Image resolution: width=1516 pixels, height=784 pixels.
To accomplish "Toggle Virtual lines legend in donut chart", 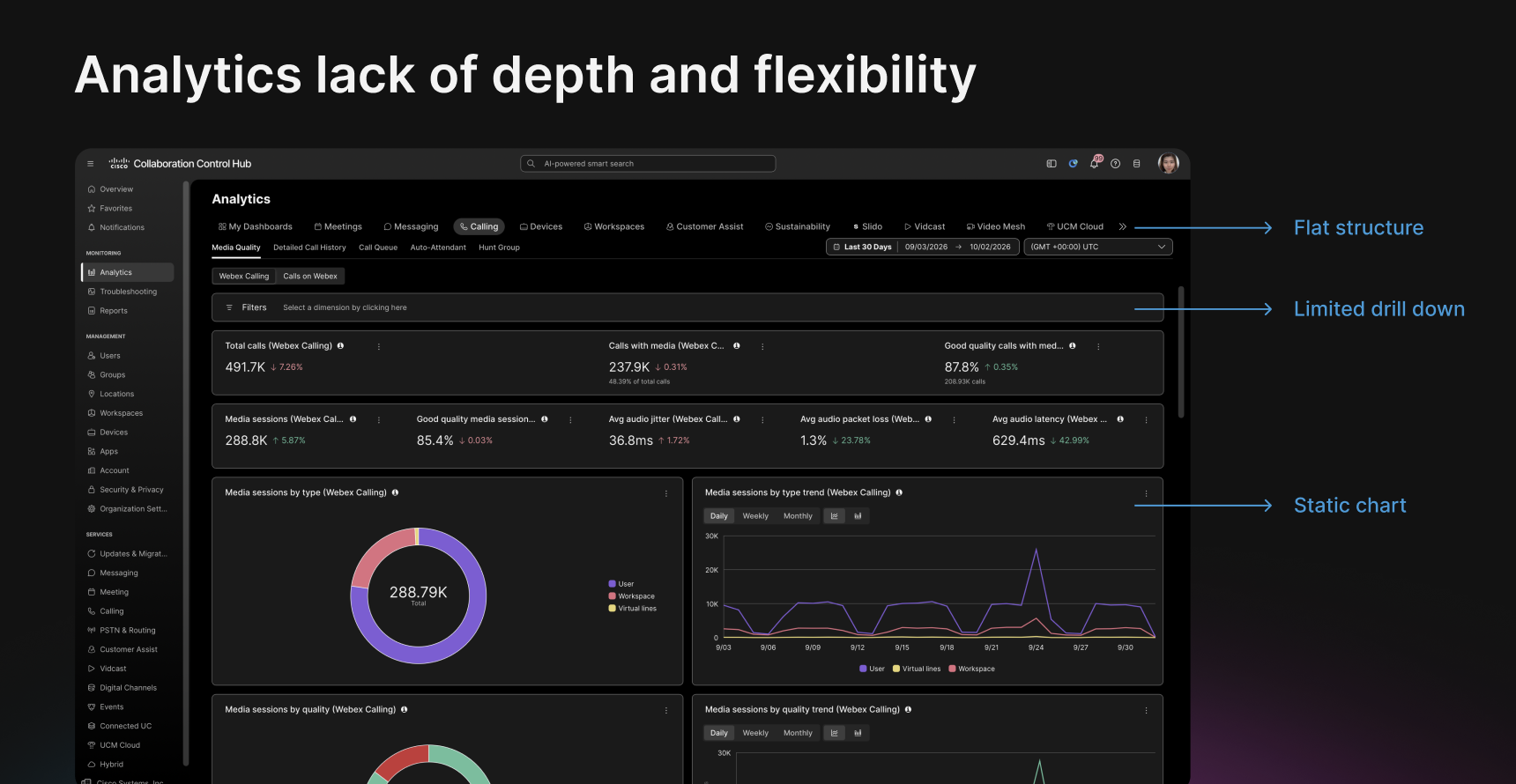I will tap(633, 609).
